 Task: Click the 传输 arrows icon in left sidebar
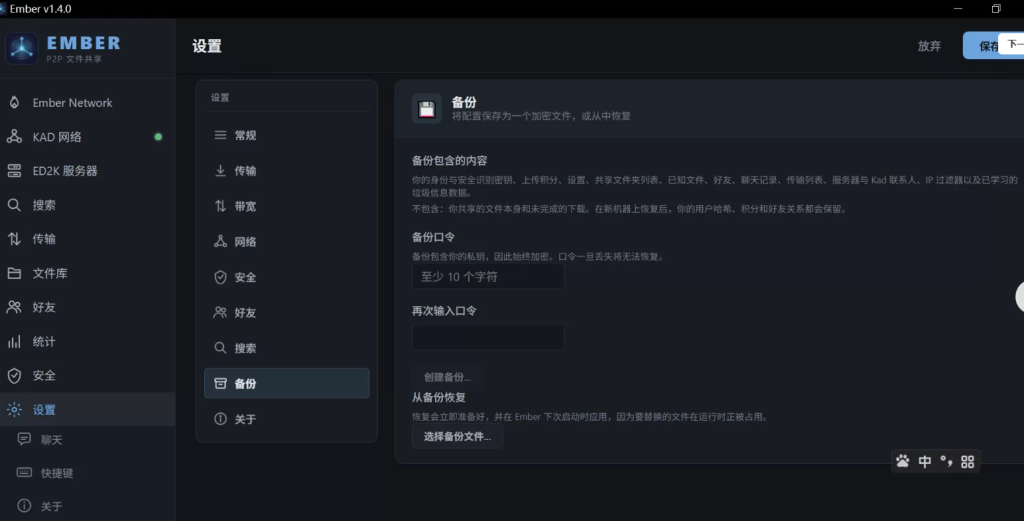[x=14, y=239]
